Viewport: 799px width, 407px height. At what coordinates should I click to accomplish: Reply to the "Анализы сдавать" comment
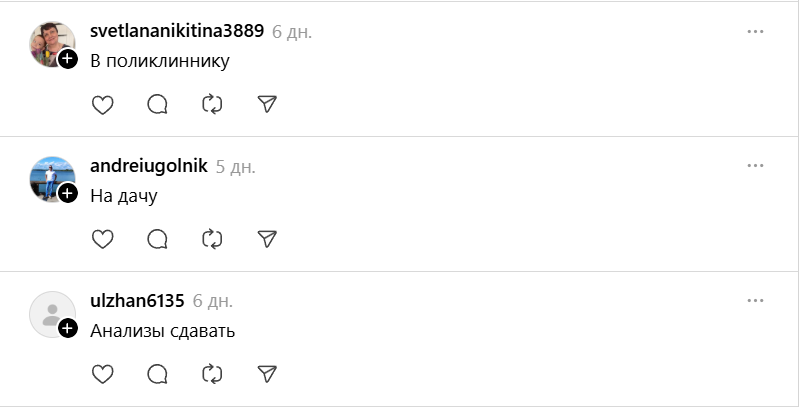[157, 374]
